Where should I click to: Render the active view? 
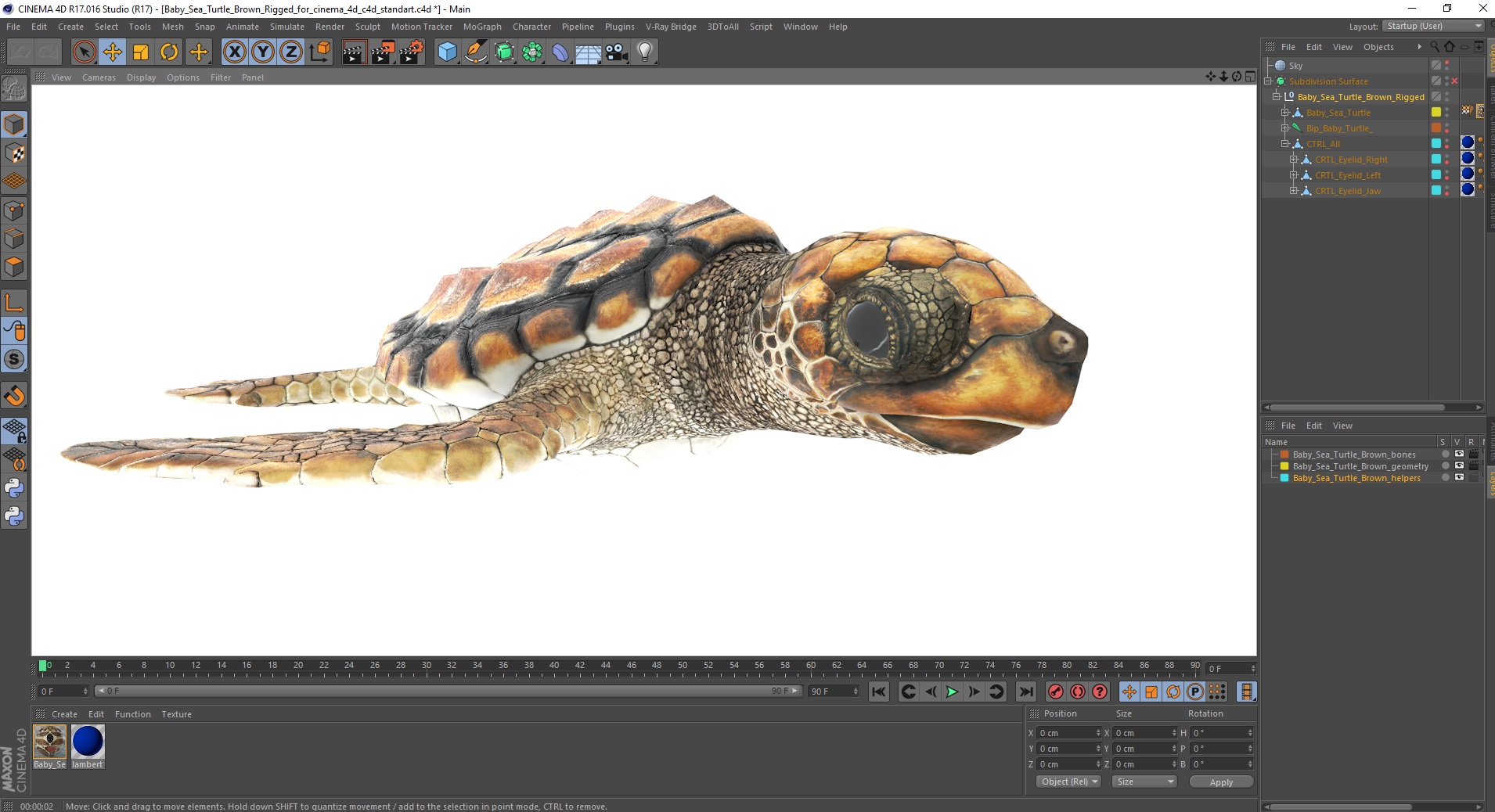pyautogui.click(x=354, y=52)
